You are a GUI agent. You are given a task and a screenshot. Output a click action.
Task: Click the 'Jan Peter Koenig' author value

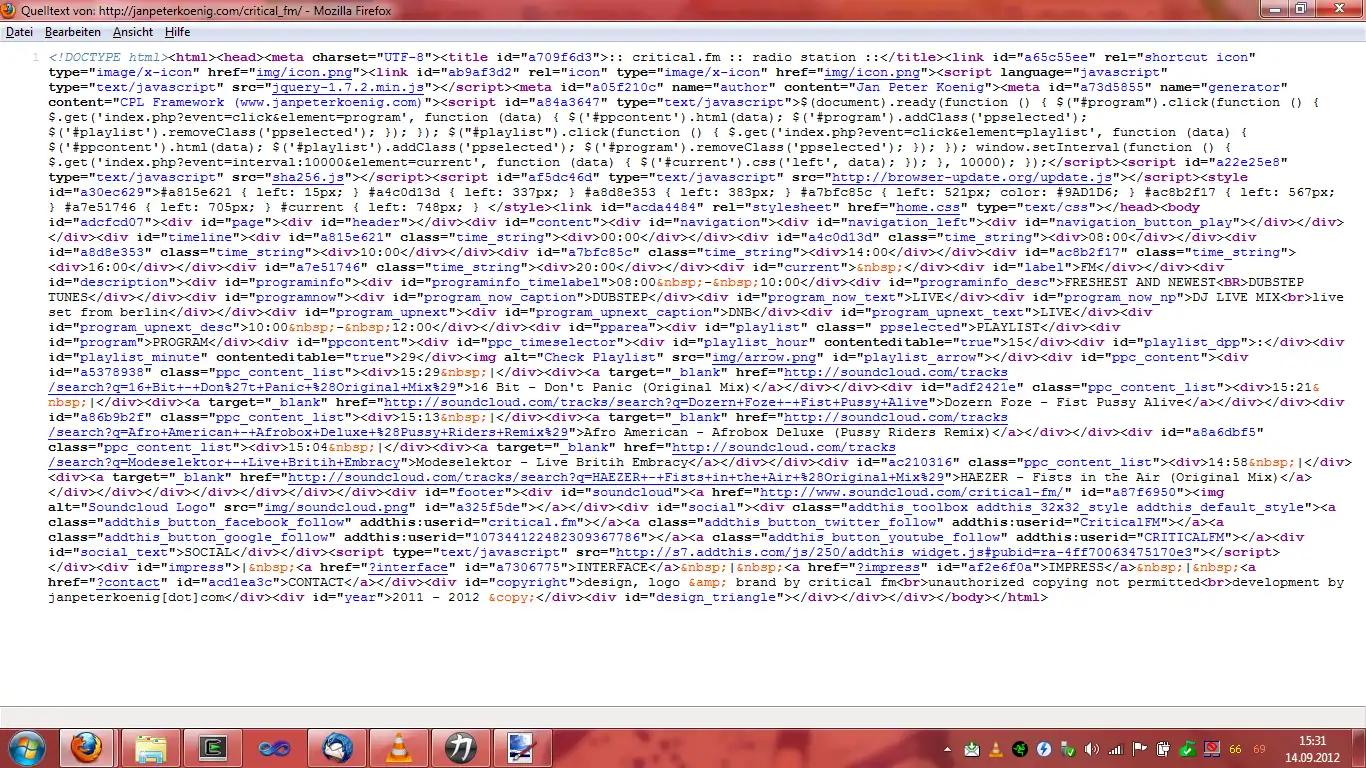click(896, 87)
